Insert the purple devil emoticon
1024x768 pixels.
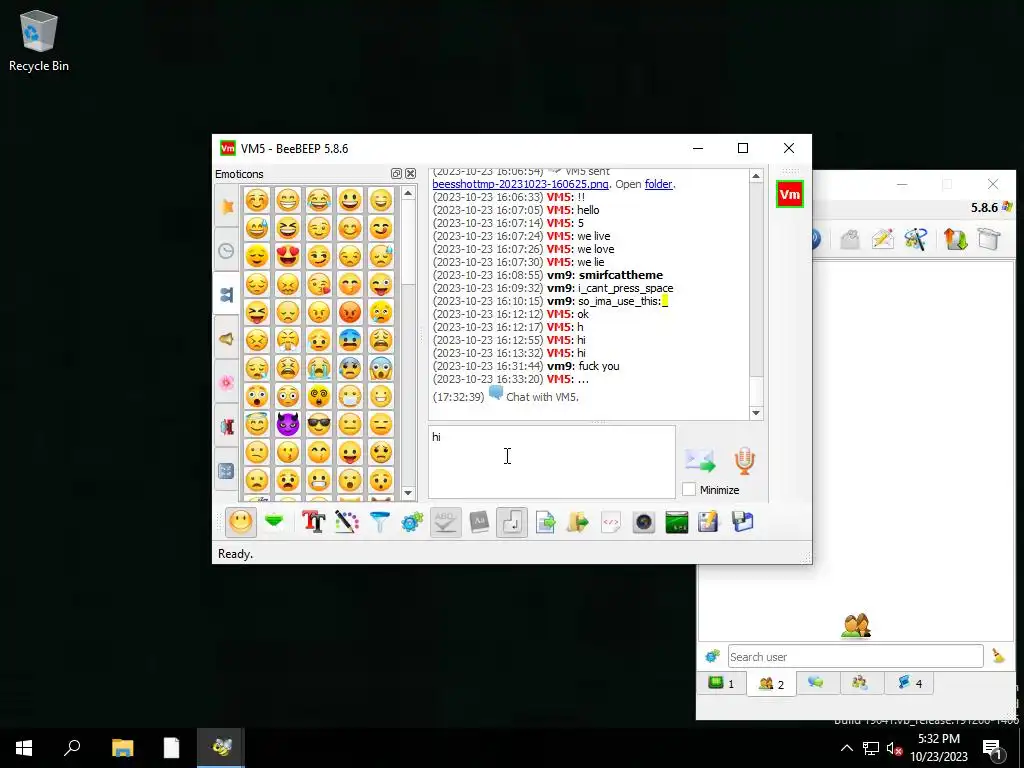point(288,424)
